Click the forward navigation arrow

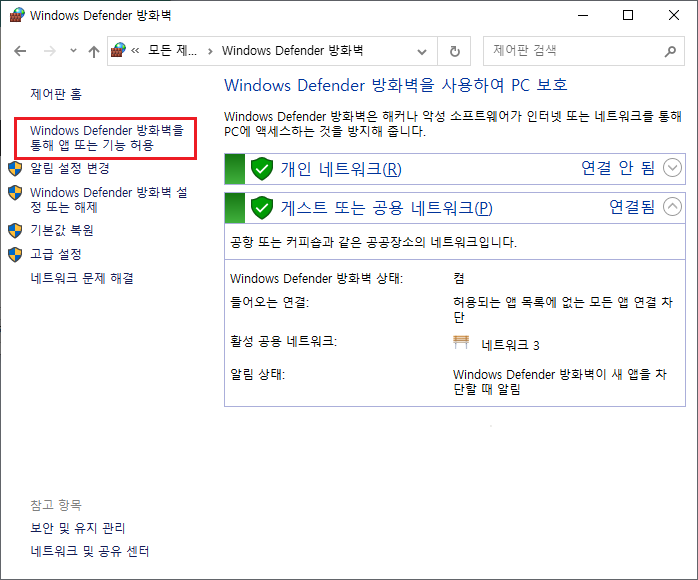49,51
